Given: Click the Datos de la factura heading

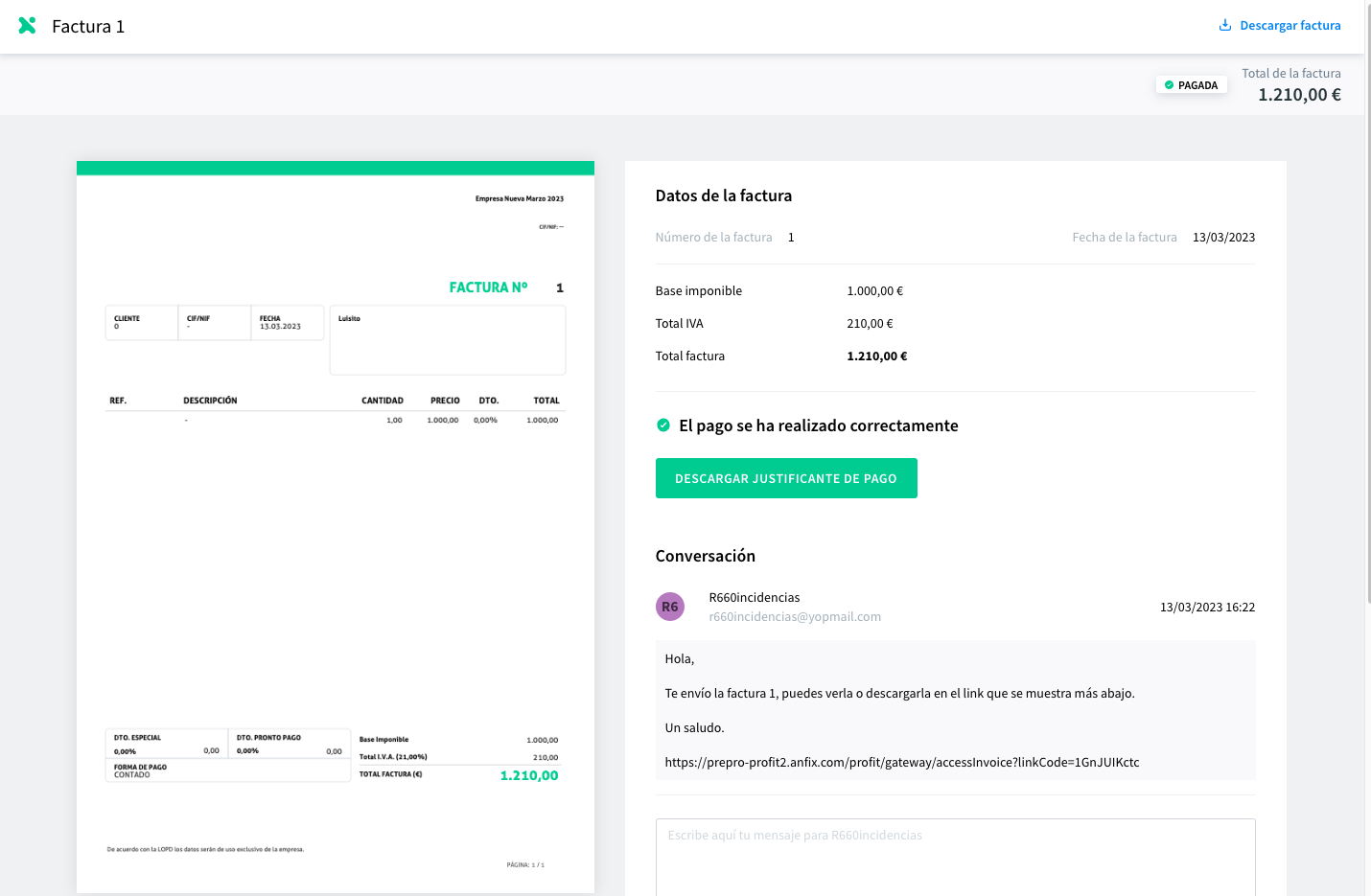Looking at the screenshot, I should pyautogui.click(x=724, y=195).
